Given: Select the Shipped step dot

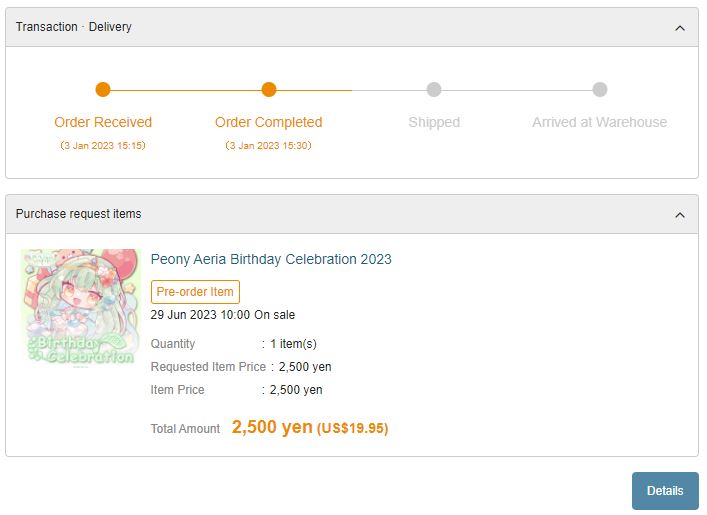Looking at the screenshot, I should click(434, 90).
